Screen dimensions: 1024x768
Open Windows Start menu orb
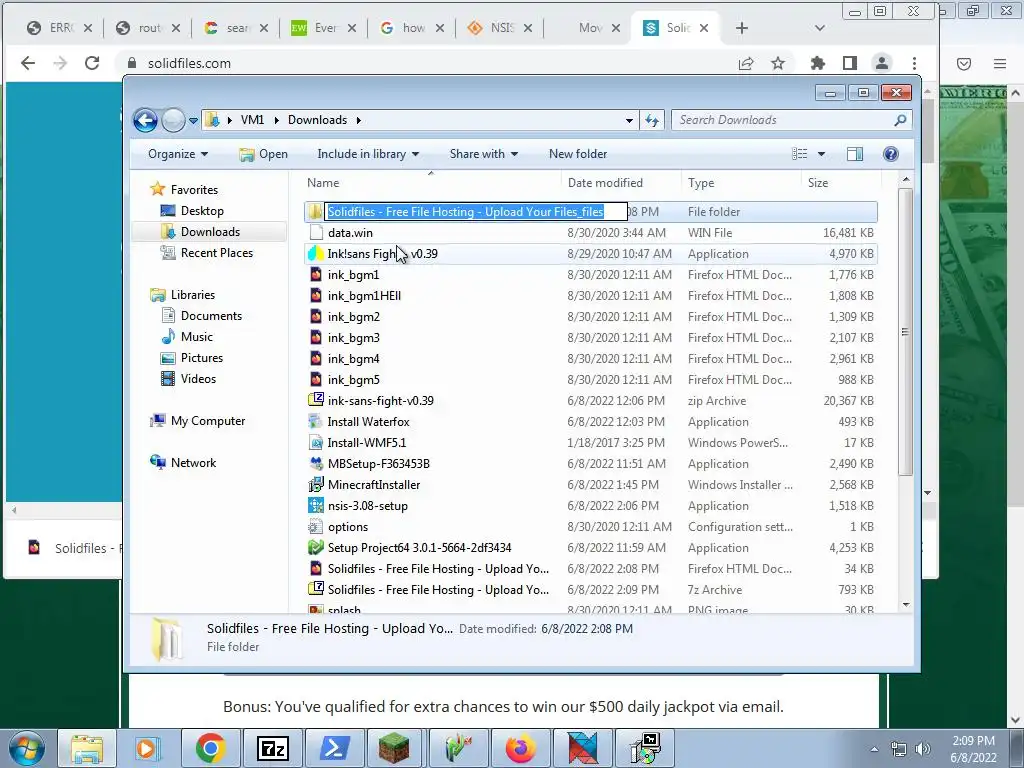pos(27,748)
